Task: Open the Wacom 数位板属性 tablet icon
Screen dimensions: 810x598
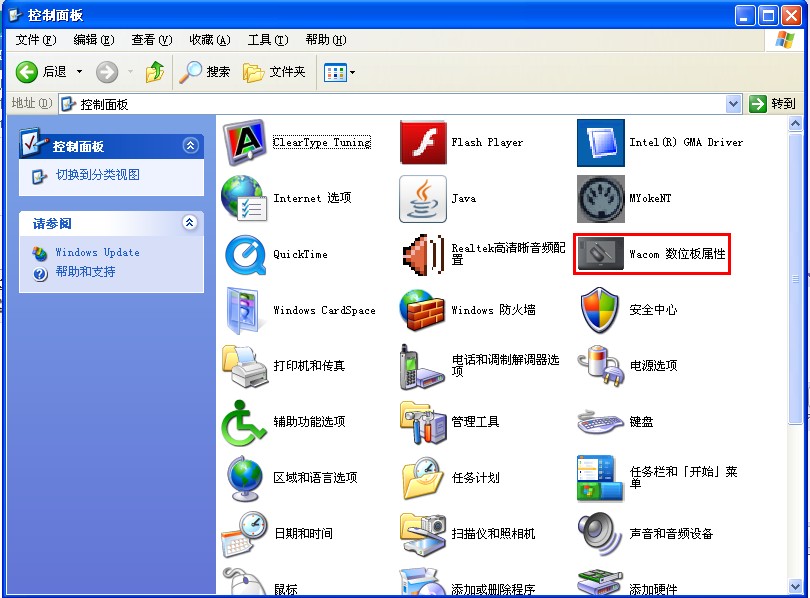Action: (600, 254)
